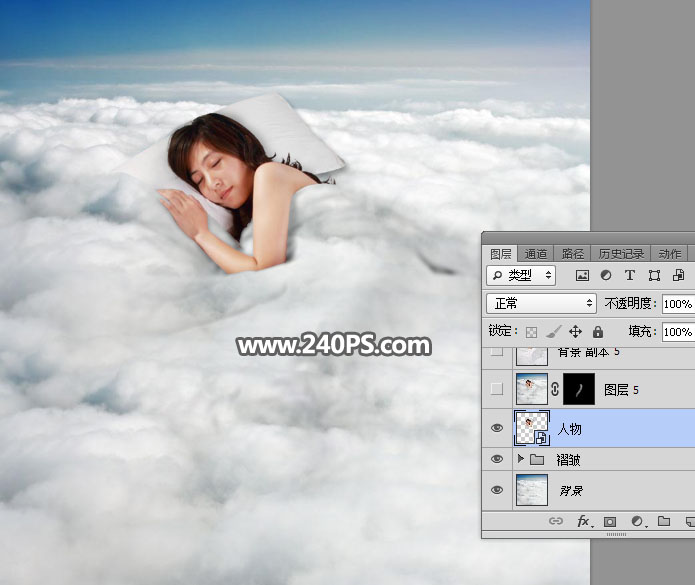The width and height of the screenshot is (695, 585).
Task: Select layer name 图层 5
Action: tap(621, 390)
